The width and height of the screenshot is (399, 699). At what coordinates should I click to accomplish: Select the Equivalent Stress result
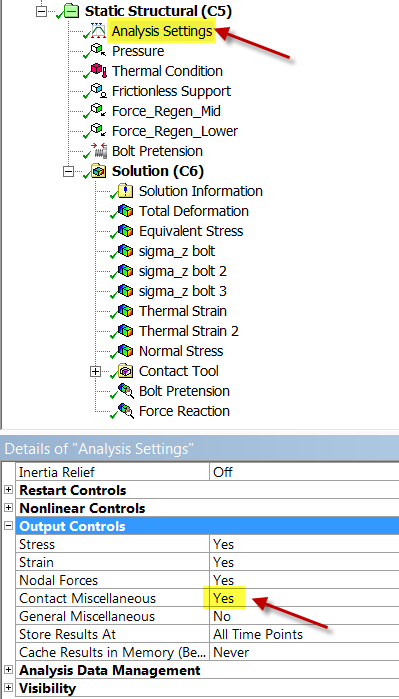191,231
